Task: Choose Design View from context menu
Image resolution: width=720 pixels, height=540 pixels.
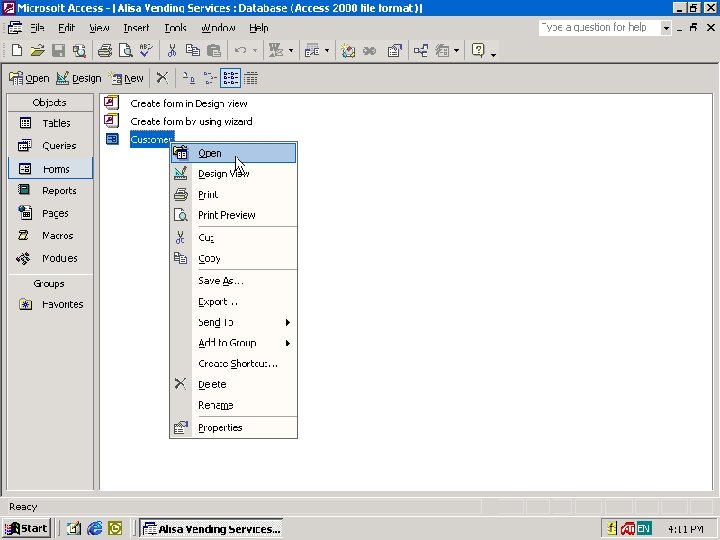Action: 234,174
